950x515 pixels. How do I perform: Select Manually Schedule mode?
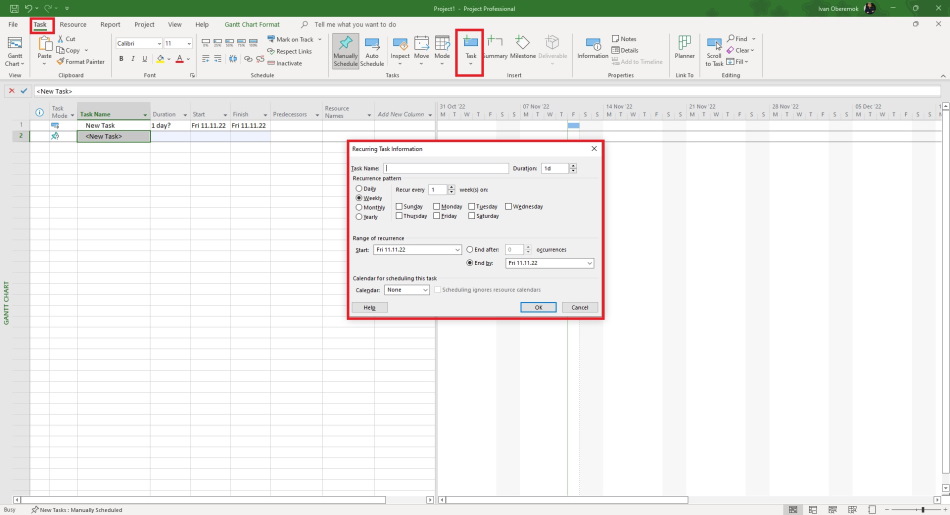coord(345,51)
